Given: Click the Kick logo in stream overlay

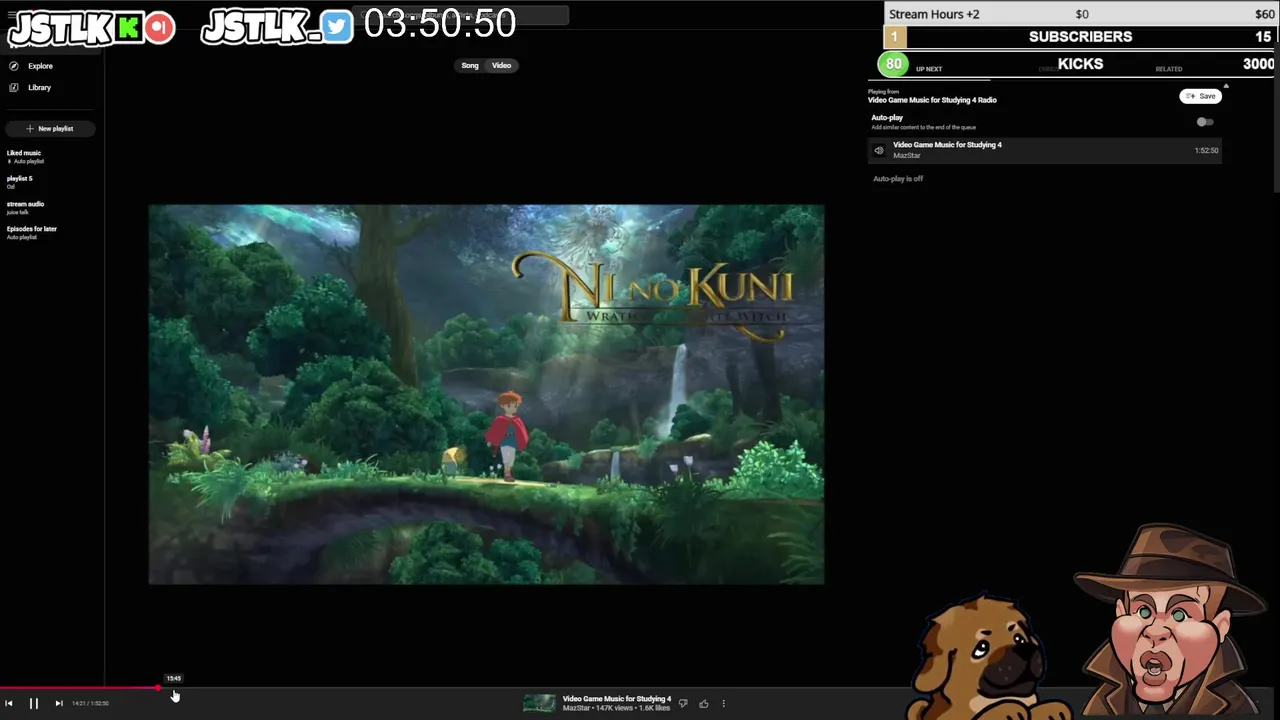Looking at the screenshot, I should pos(128,28).
